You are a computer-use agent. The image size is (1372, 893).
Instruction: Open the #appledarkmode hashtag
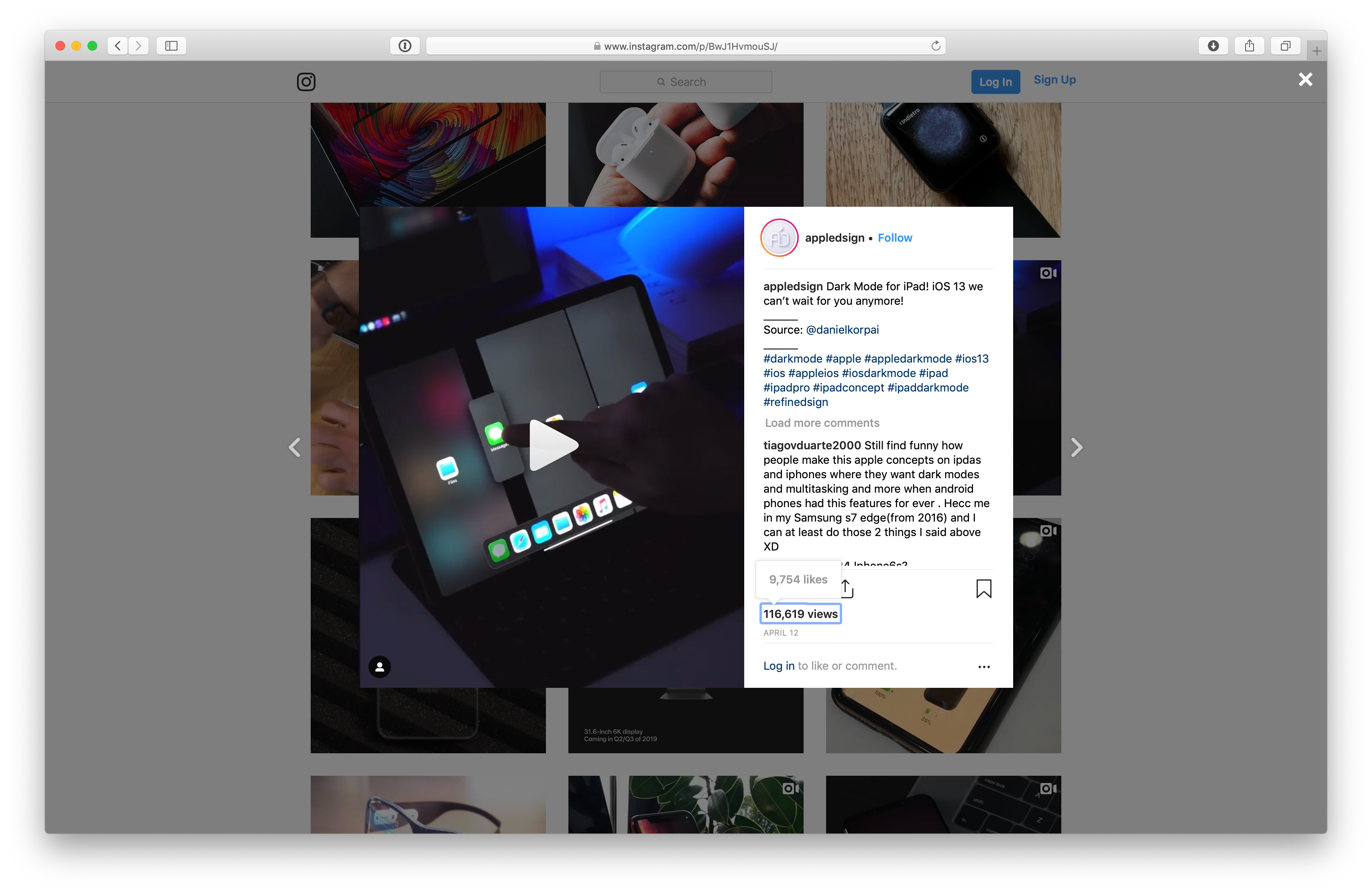[x=907, y=359]
